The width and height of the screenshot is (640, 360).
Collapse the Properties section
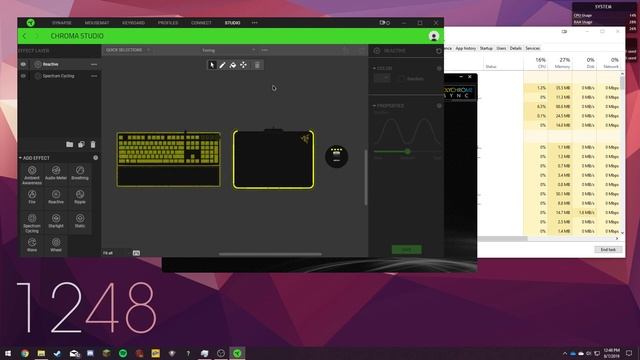[x=374, y=106]
